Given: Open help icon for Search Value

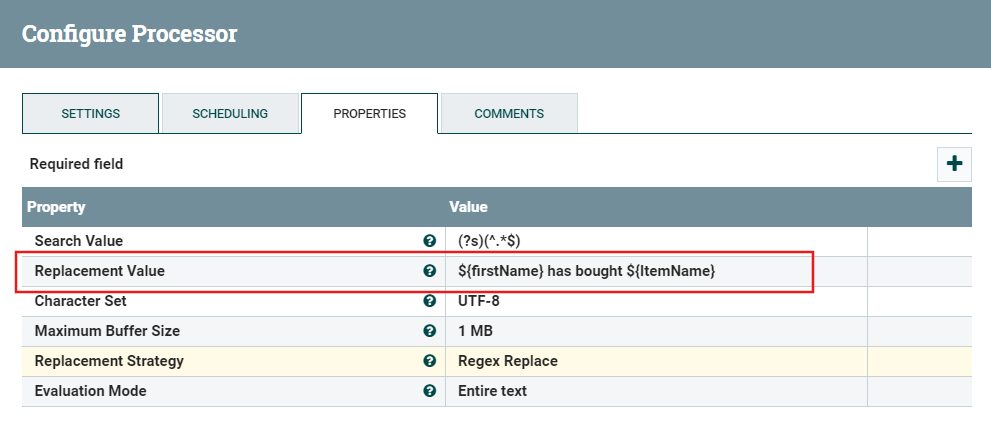Looking at the screenshot, I should pos(430,241).
